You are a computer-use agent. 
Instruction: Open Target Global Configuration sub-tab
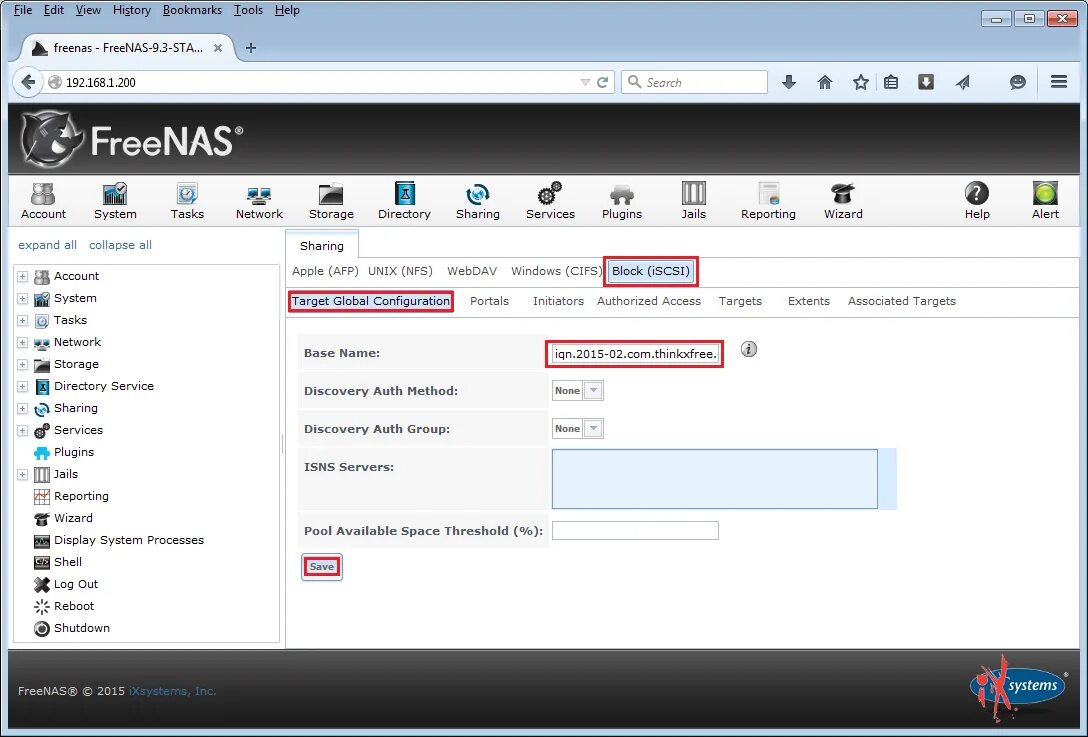[371, 301]
